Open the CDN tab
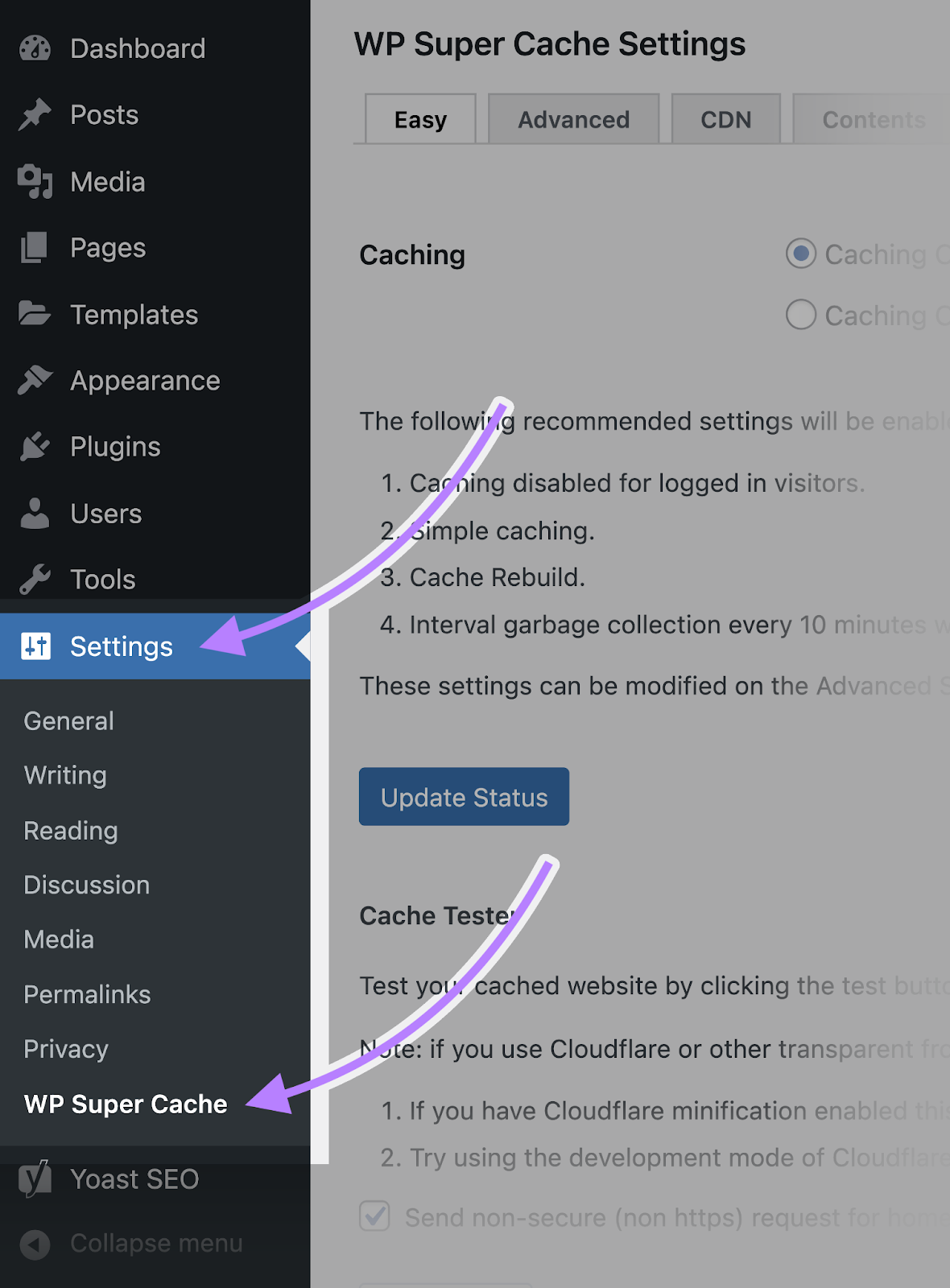 [725, 119]
